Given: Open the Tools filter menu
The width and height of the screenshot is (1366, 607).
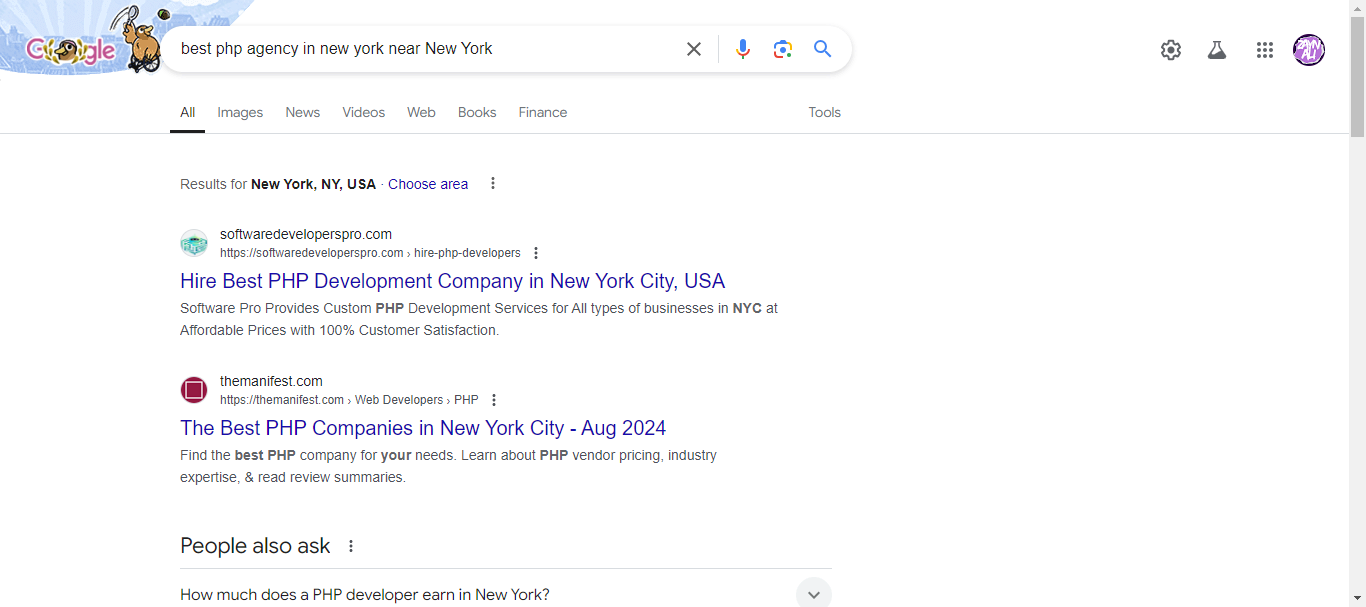Looking at the screenshot, I should pyautogui.click(x=824, y=112).
